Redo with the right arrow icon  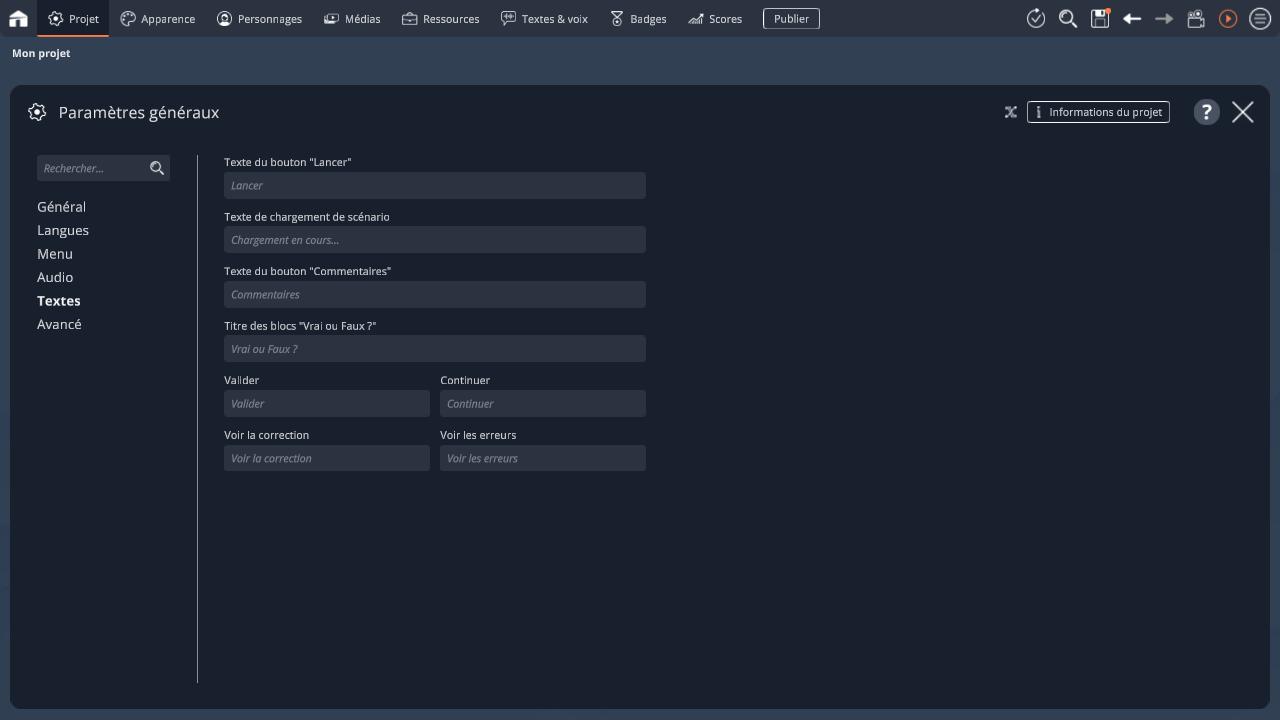pyautogui.click(x=1164, y=18)
